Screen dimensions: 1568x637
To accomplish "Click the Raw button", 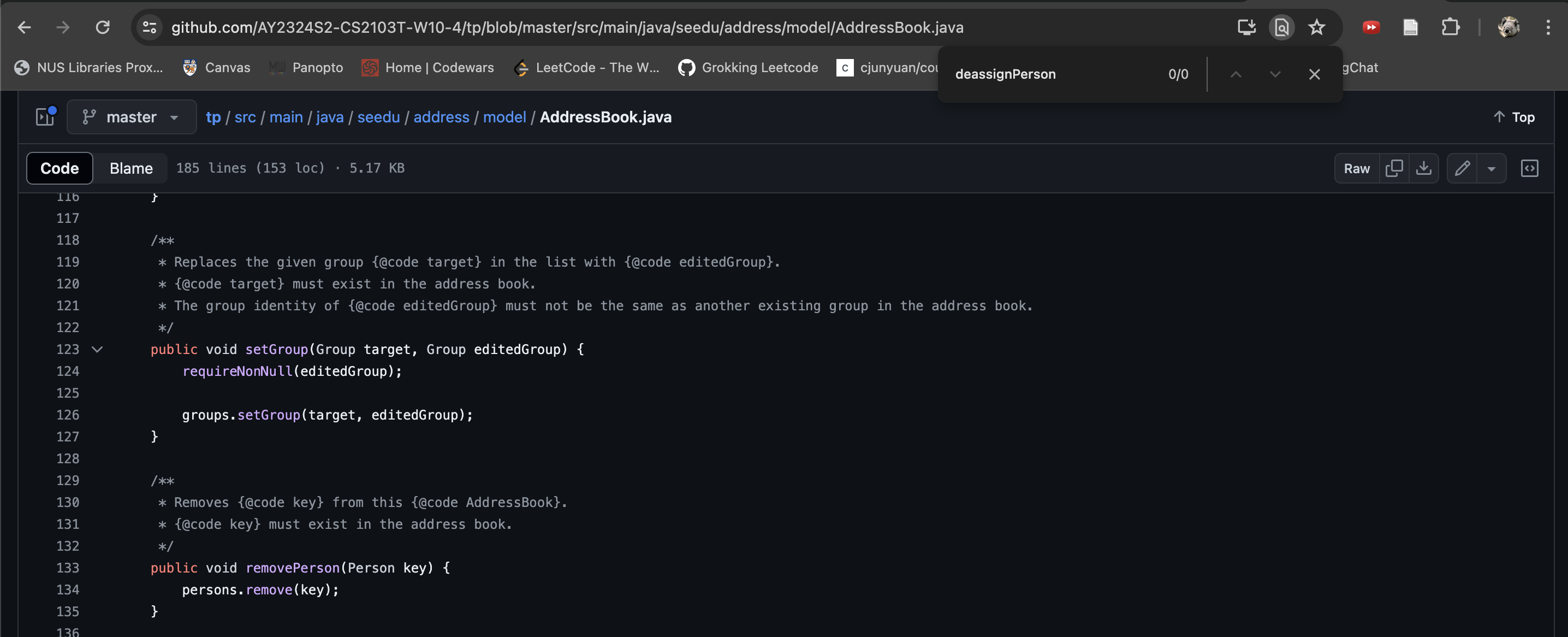I will click(1356, 168).
